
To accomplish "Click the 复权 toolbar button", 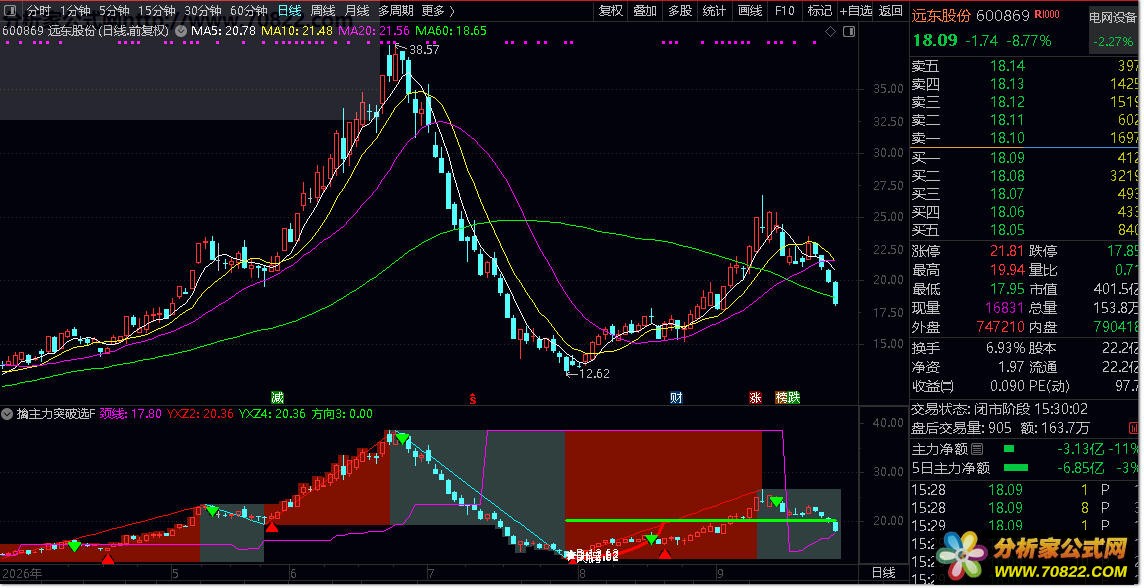I will (611, 10).
